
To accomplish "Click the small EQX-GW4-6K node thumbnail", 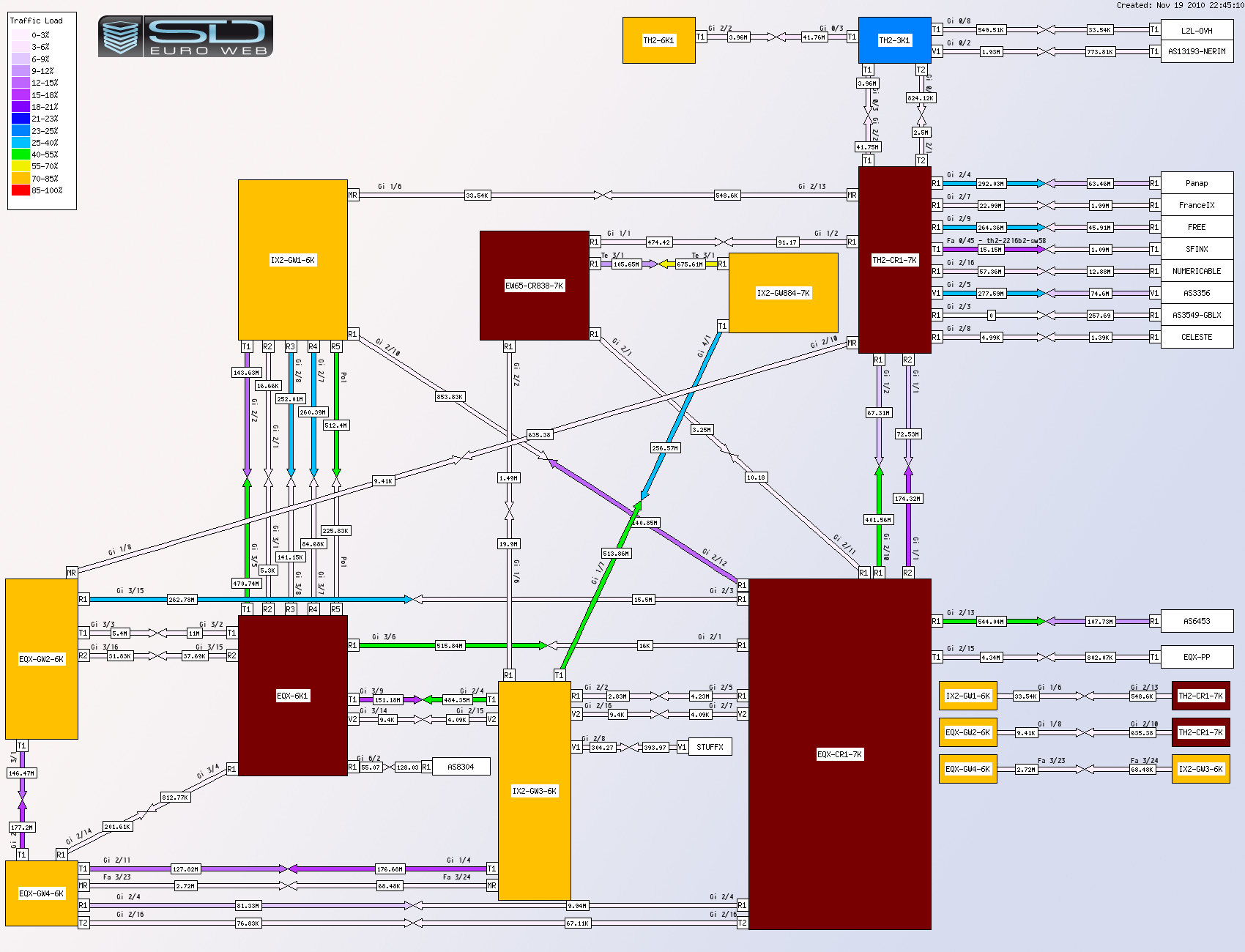I will pyautogui.click(x=967, y=769).
